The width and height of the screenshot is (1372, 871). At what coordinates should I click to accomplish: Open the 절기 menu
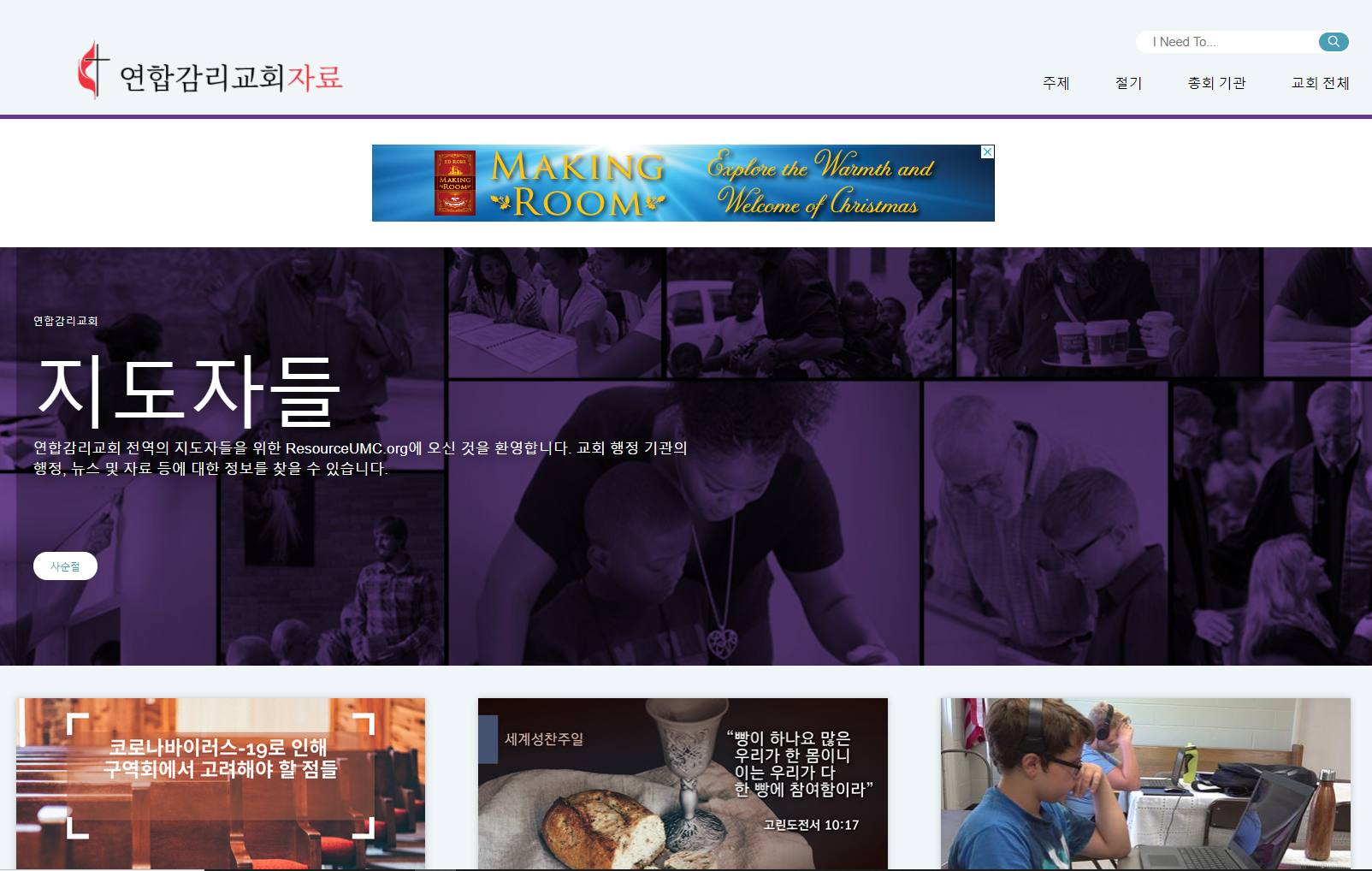click(x=1128, y=83)
